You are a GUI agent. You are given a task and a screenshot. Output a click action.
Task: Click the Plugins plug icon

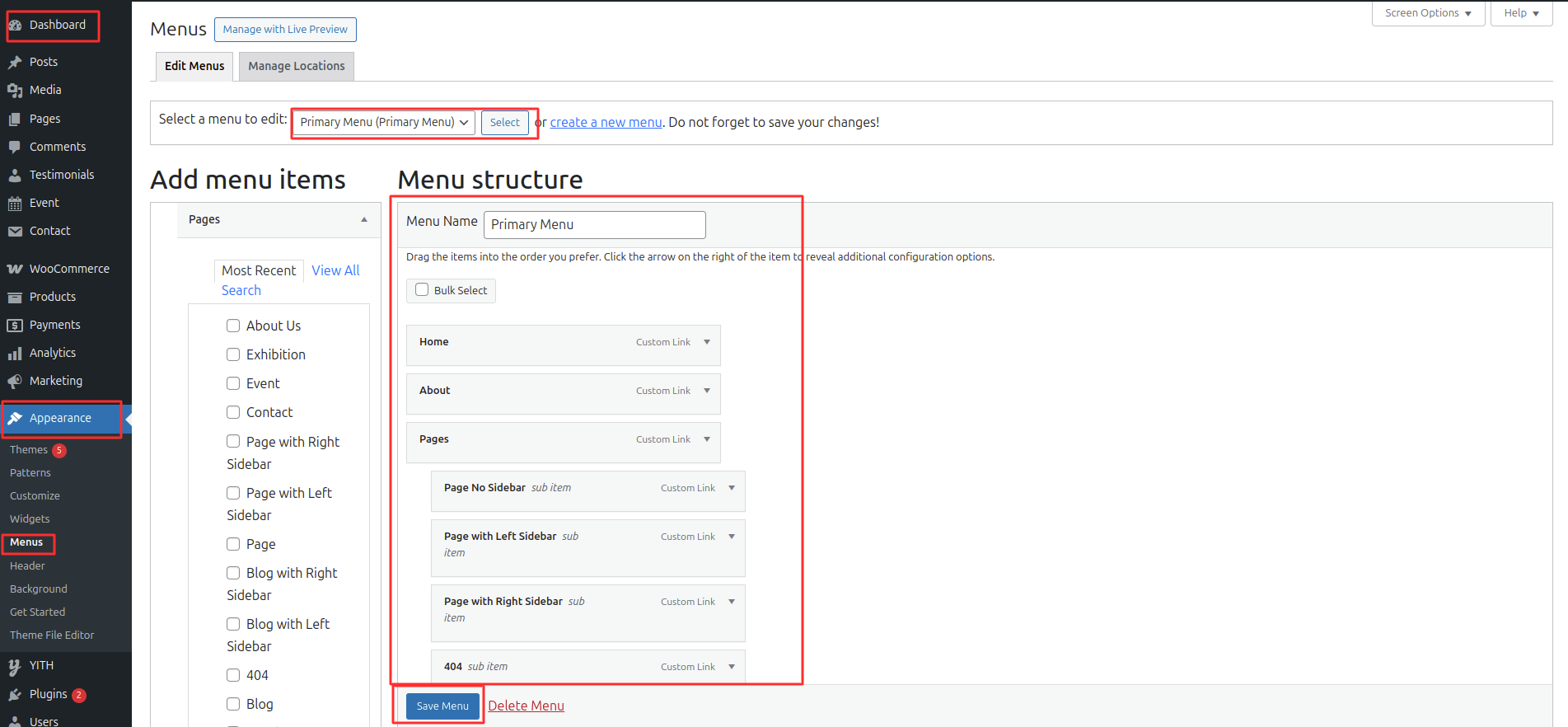pyautogui.click(x=15, y=695)
